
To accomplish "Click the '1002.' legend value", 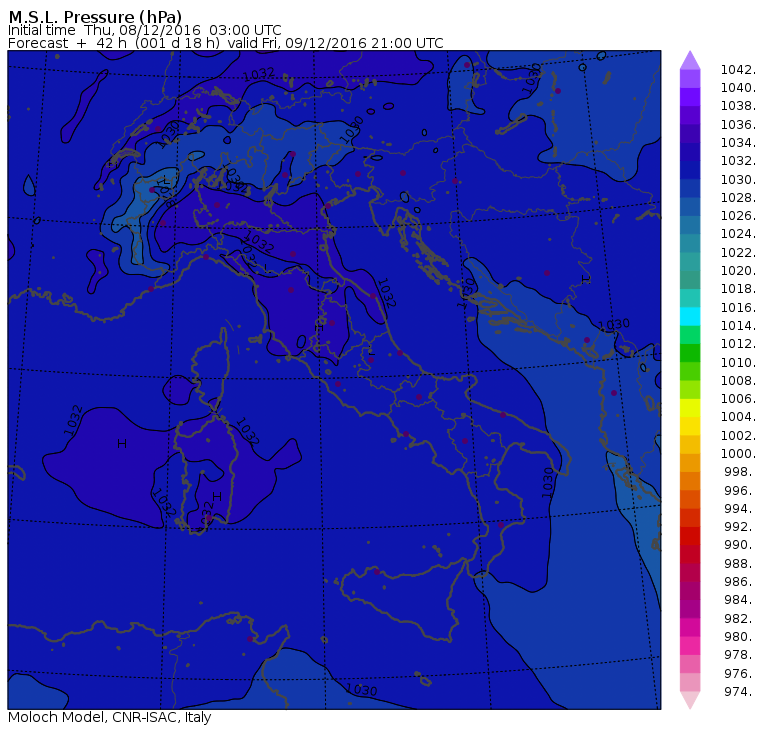I will click(x=738, y=435).
